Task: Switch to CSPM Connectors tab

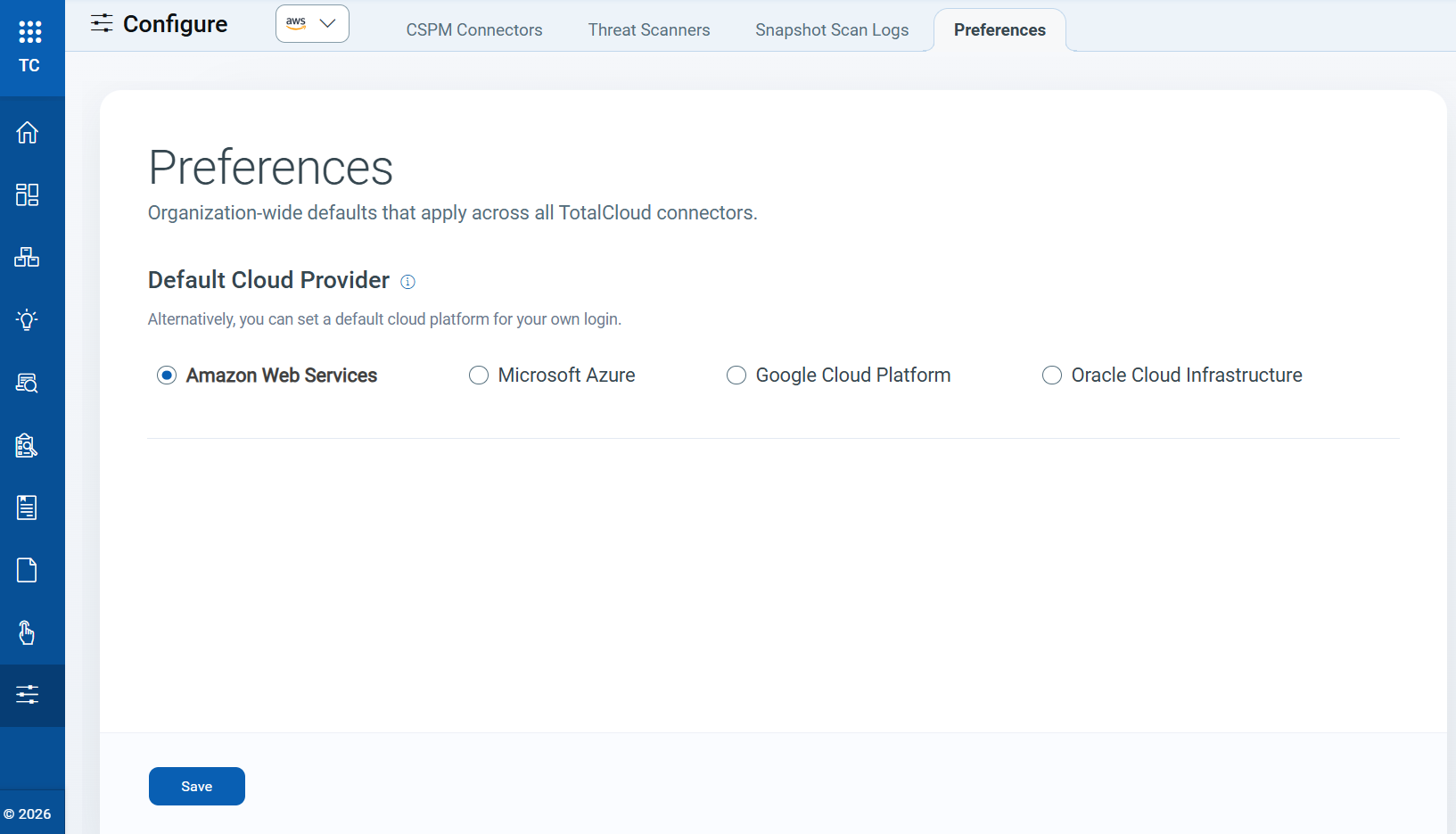Action: pos(474,29)
